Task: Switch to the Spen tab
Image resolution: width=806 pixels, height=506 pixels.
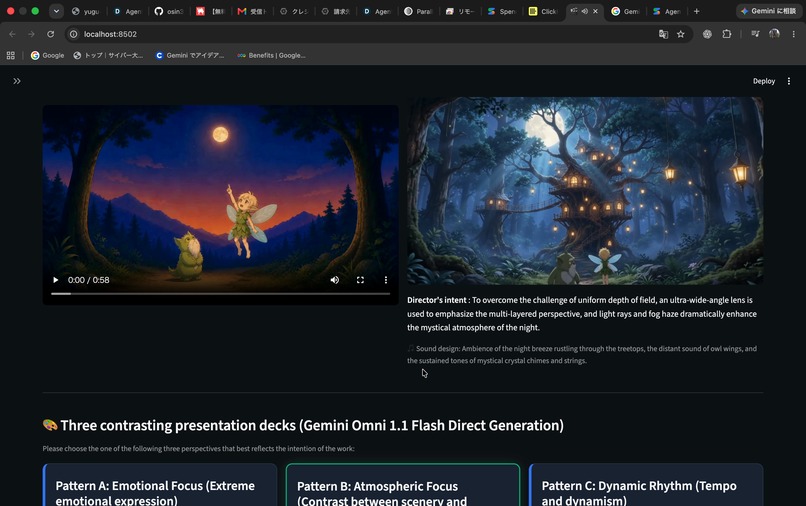Action: [502, 11]
